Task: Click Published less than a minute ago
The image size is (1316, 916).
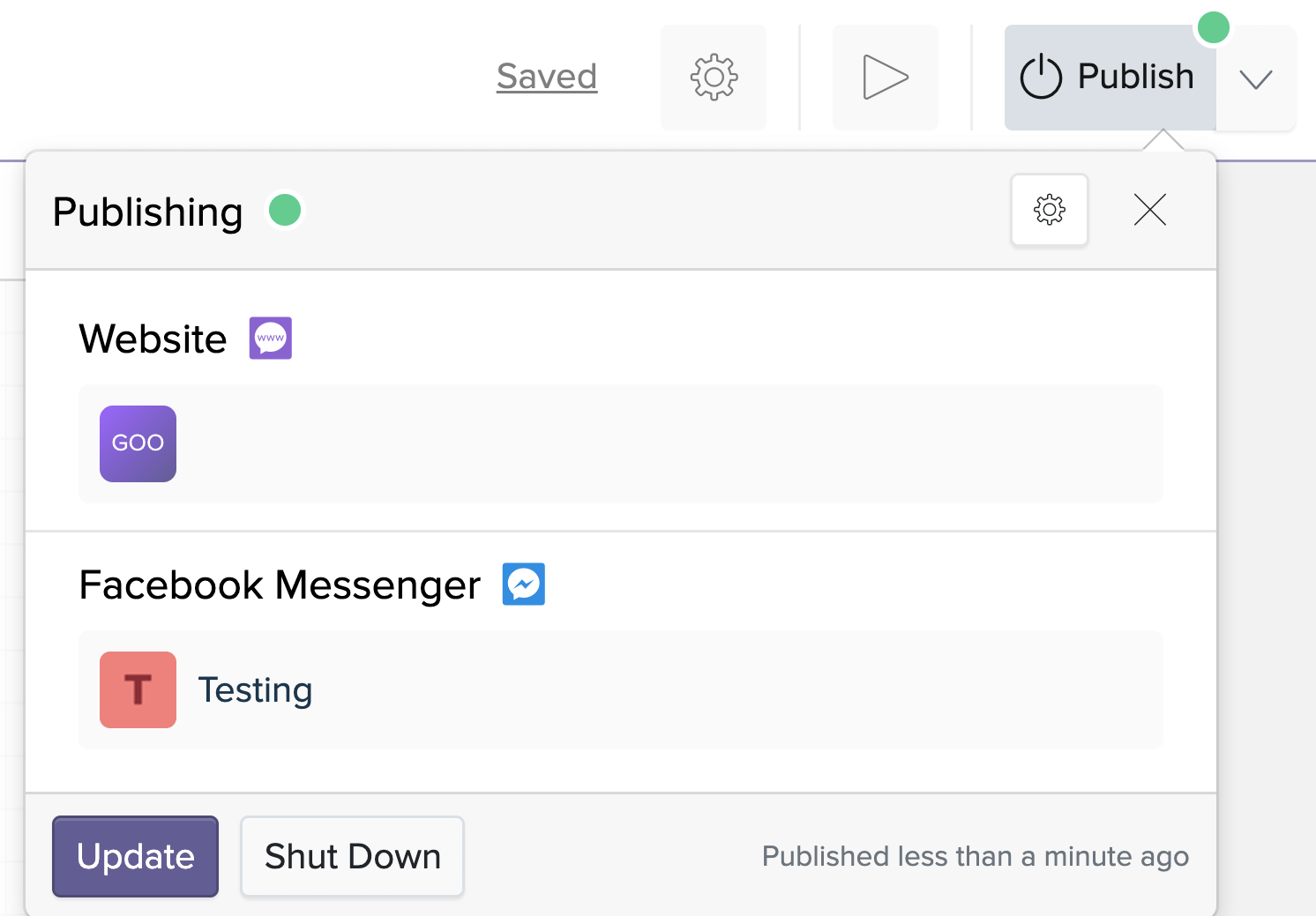Action: [976, 857]
